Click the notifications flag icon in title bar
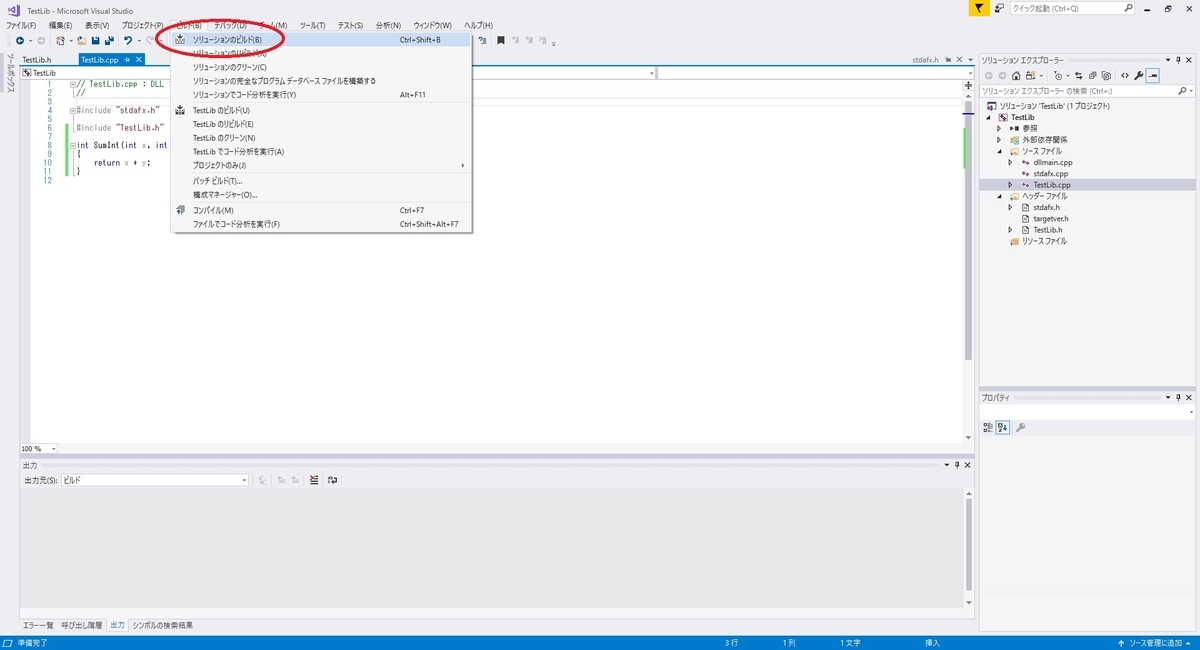This screenshot has width=1200, height=650. [x=979, y=8]
